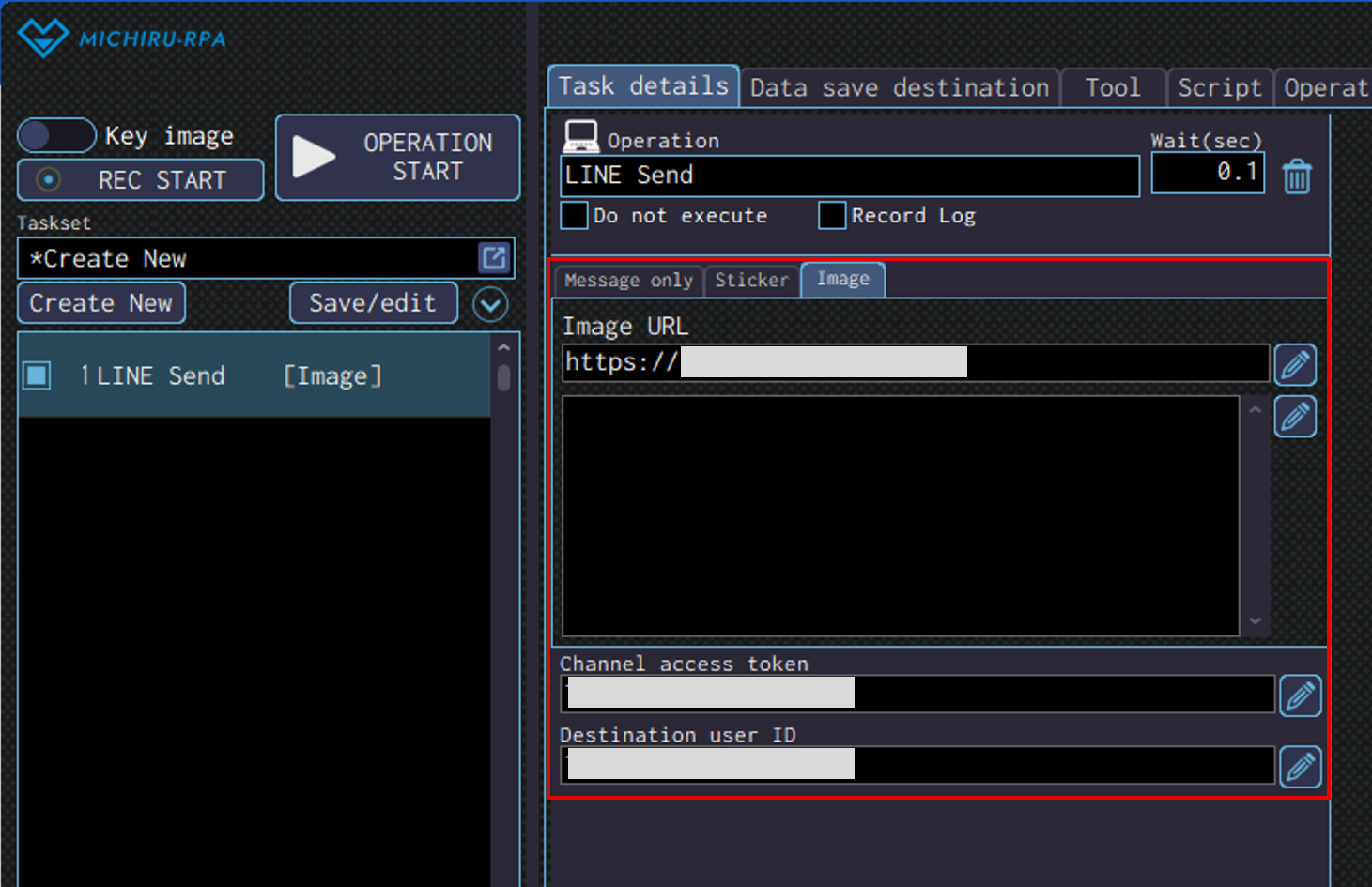
Task: Enable the Do not execute checkbox
Action: 574,216
